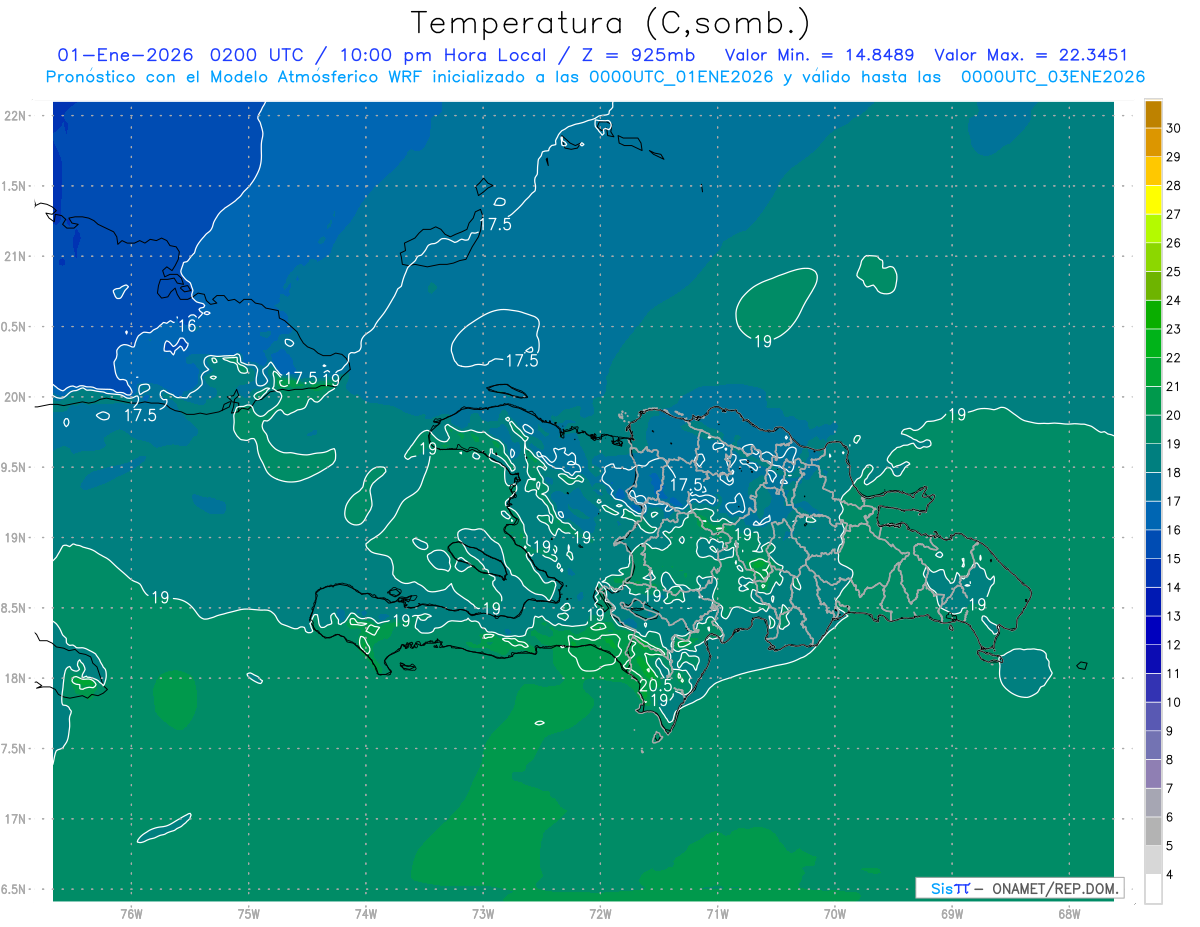Click the ONAMET/REP.DOM. watermark box

(1019, 888)
